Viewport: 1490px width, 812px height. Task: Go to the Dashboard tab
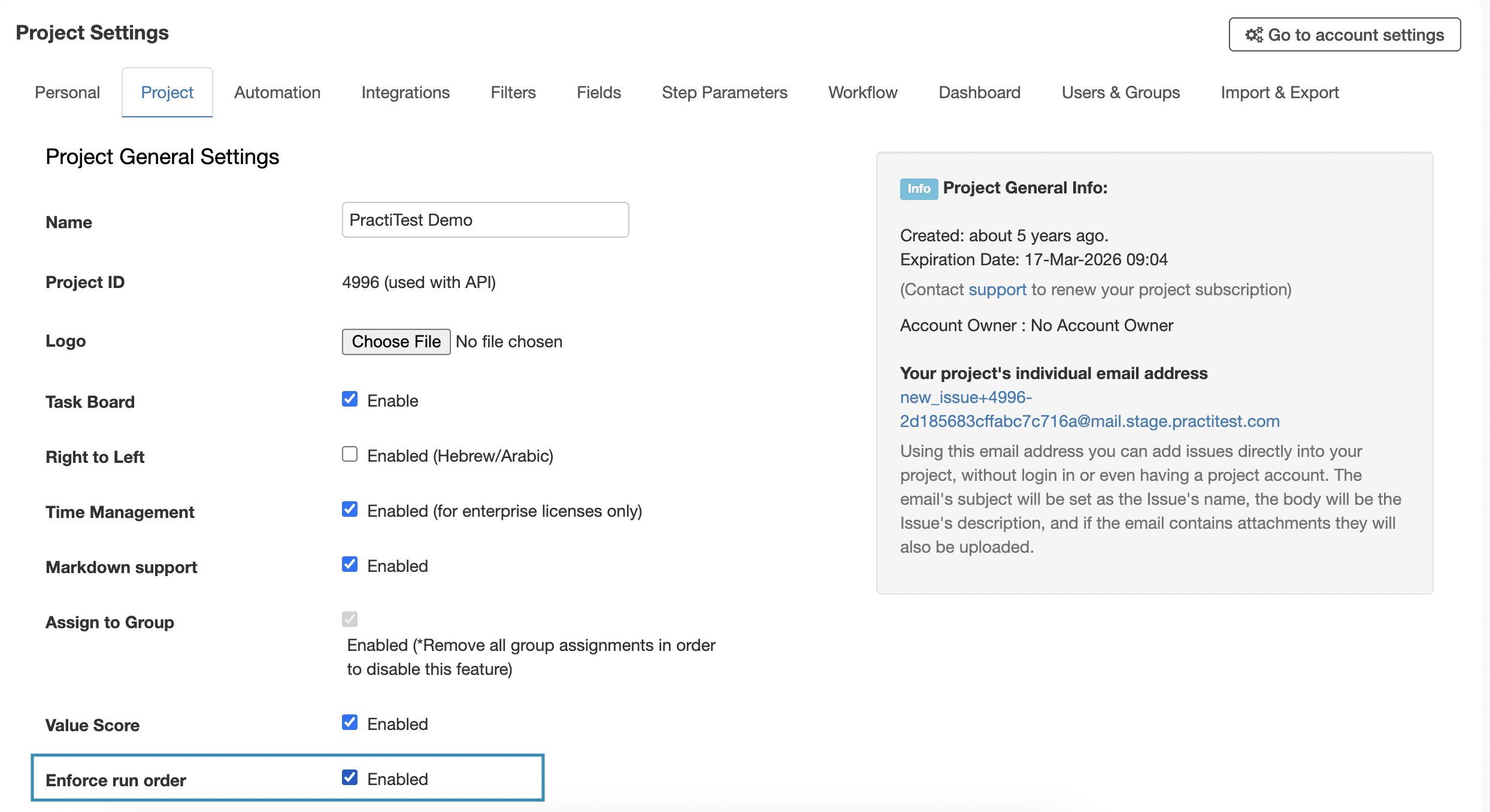pyautogui.click(x=980, y=92)
